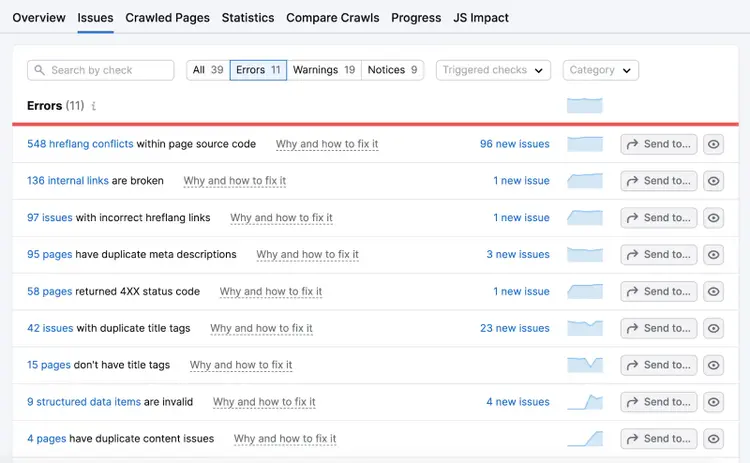Switch to JS Impact tab

pyautogui.click(x=481, y=18)
